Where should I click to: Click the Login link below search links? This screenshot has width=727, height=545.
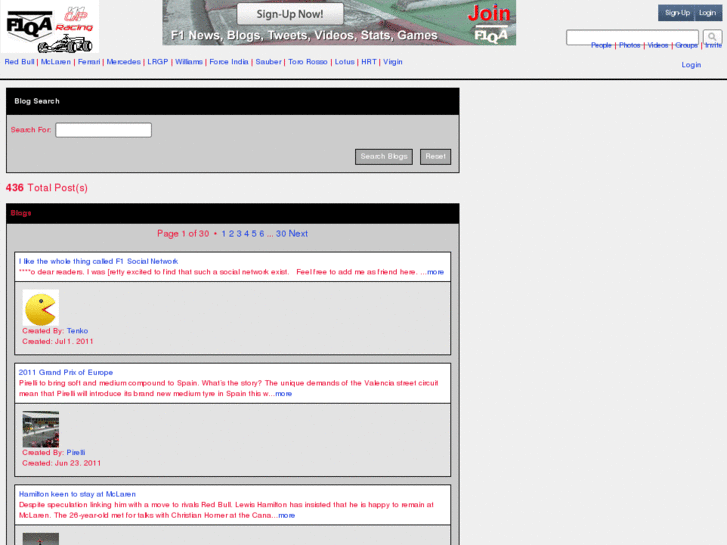[x=691, y=65]
